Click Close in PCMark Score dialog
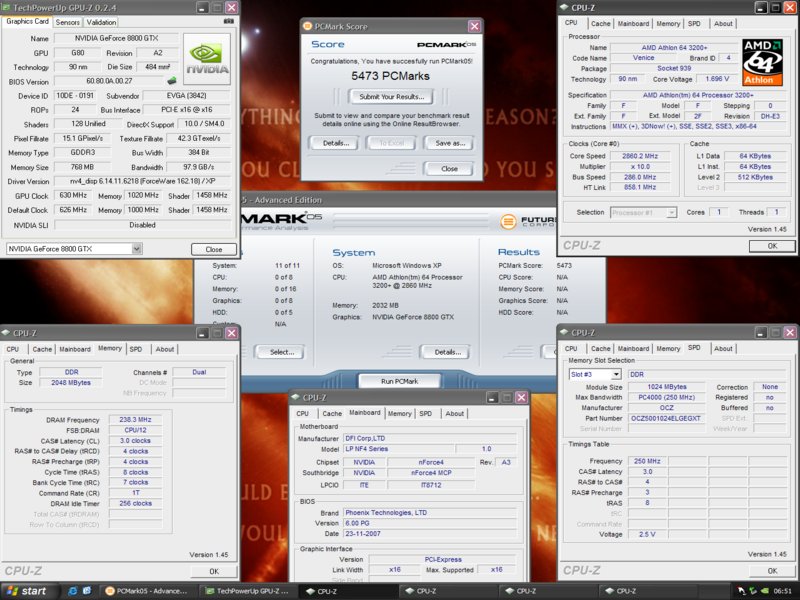Image resolution: width=800 pixels, height=600 pixels. [449, 168]
